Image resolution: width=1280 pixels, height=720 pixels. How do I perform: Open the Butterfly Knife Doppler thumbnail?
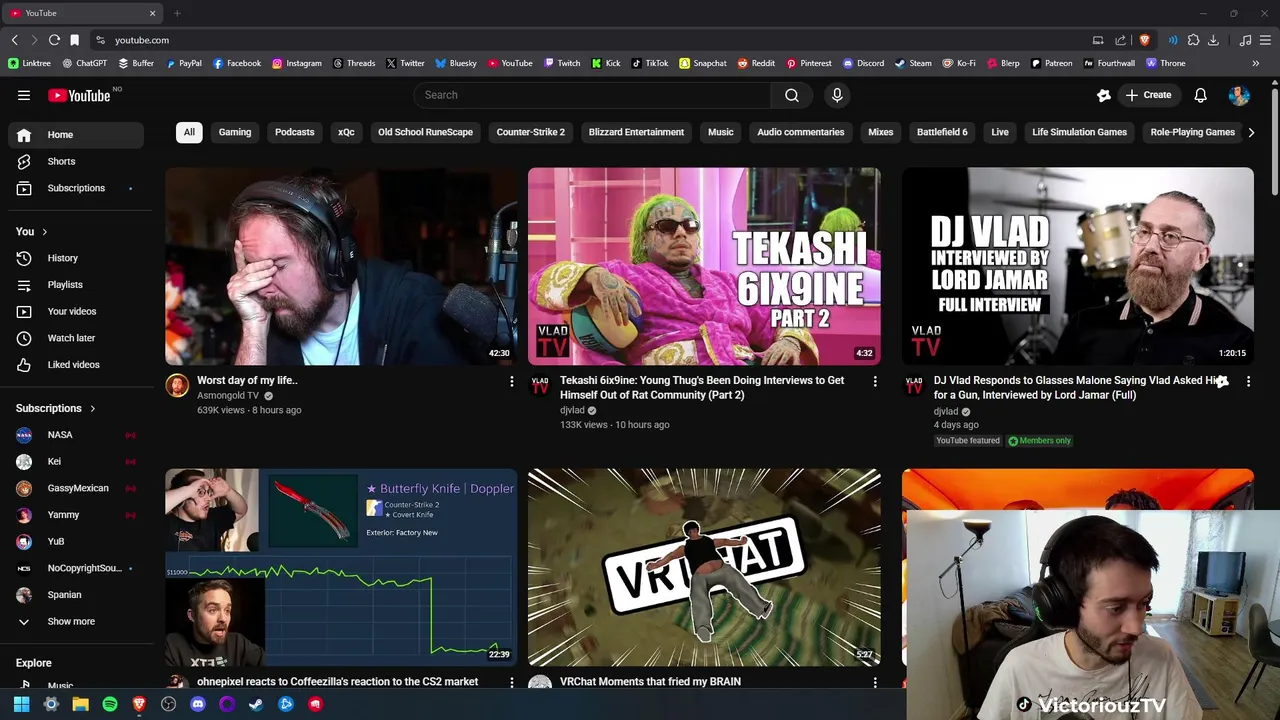pos(341,567)
